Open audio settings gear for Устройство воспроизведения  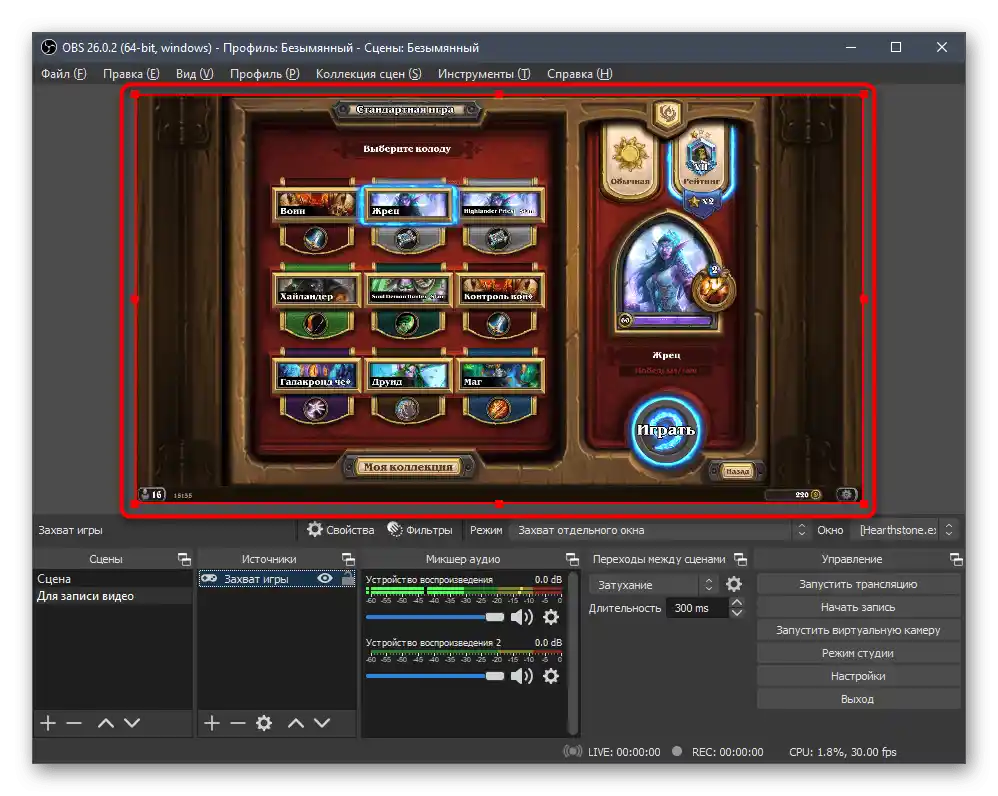click(551, 617)
